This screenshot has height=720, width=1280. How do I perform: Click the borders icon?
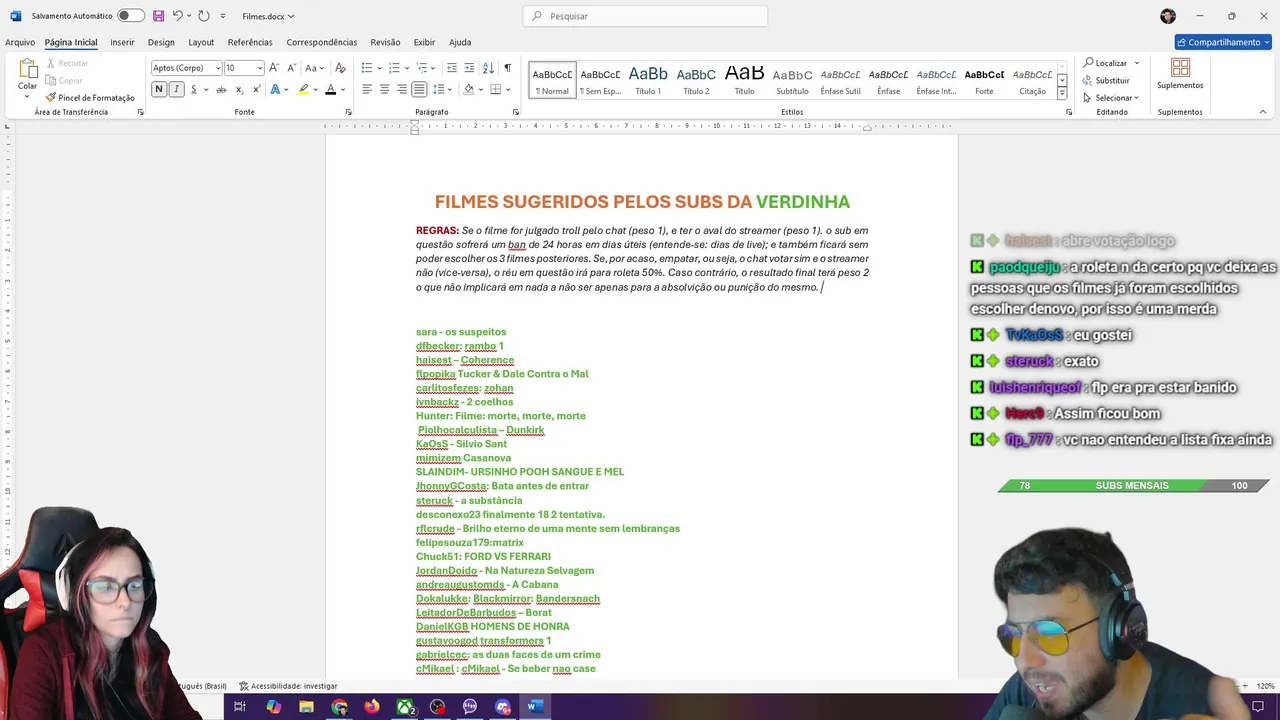click(x=495, y=89)
